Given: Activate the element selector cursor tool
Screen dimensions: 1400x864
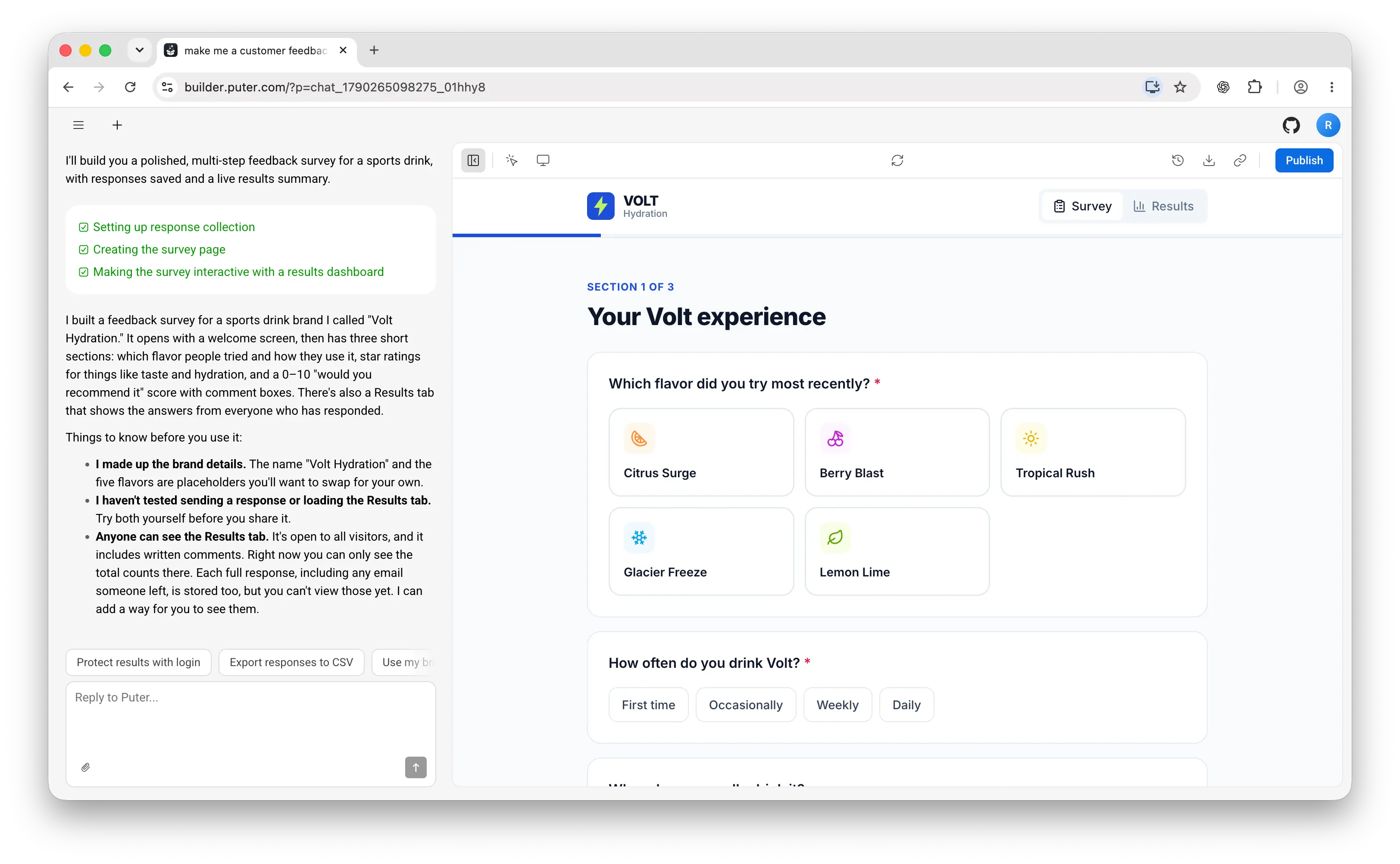Looking at the screenshot, I should pyautogui.click(x=512, y=160).
